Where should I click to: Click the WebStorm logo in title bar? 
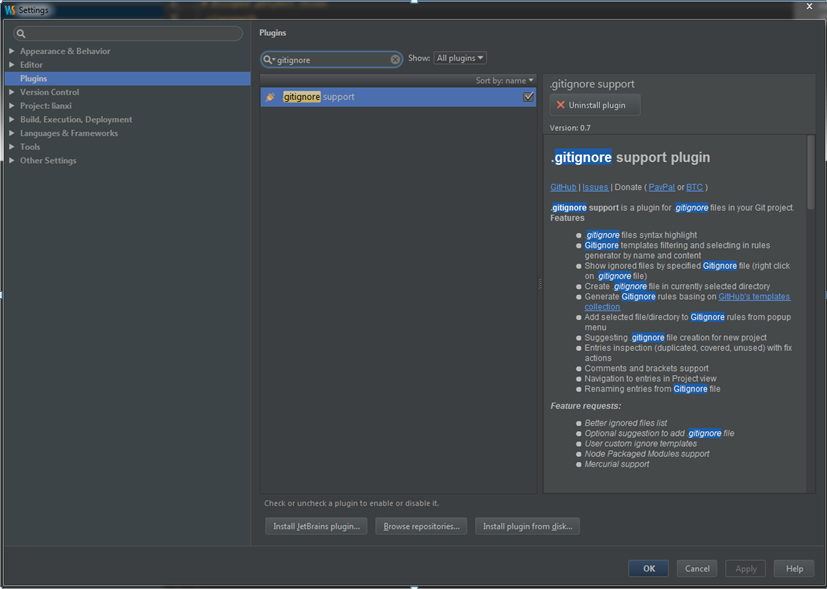10,10
